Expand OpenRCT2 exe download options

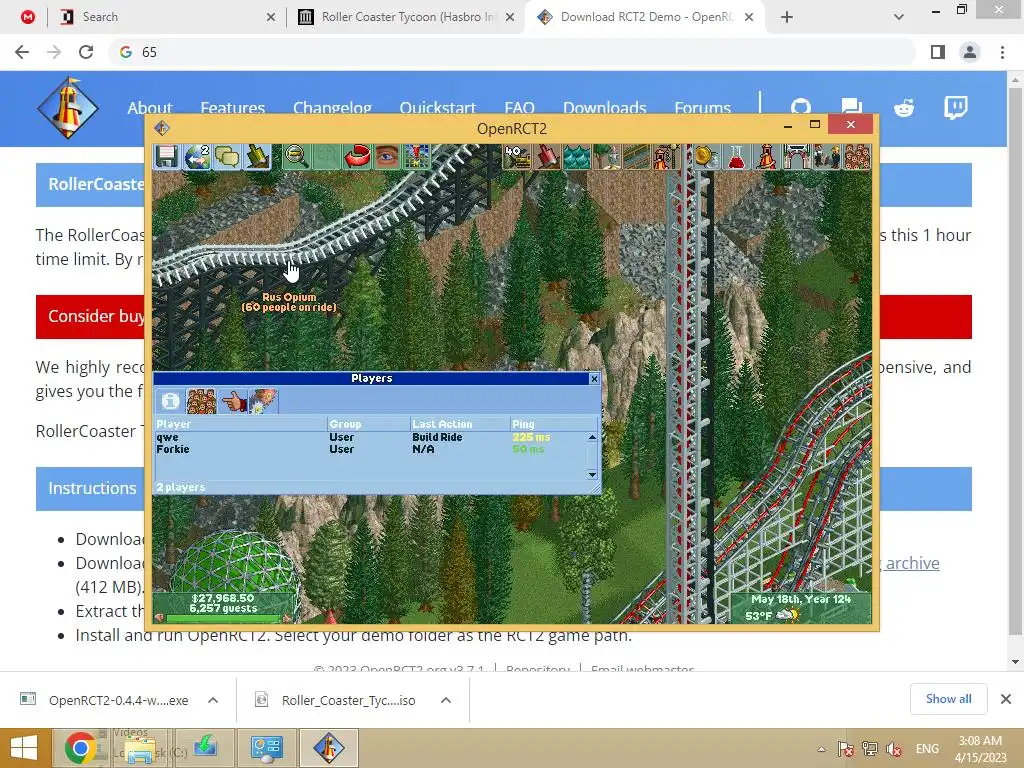[x=213, y=700]
